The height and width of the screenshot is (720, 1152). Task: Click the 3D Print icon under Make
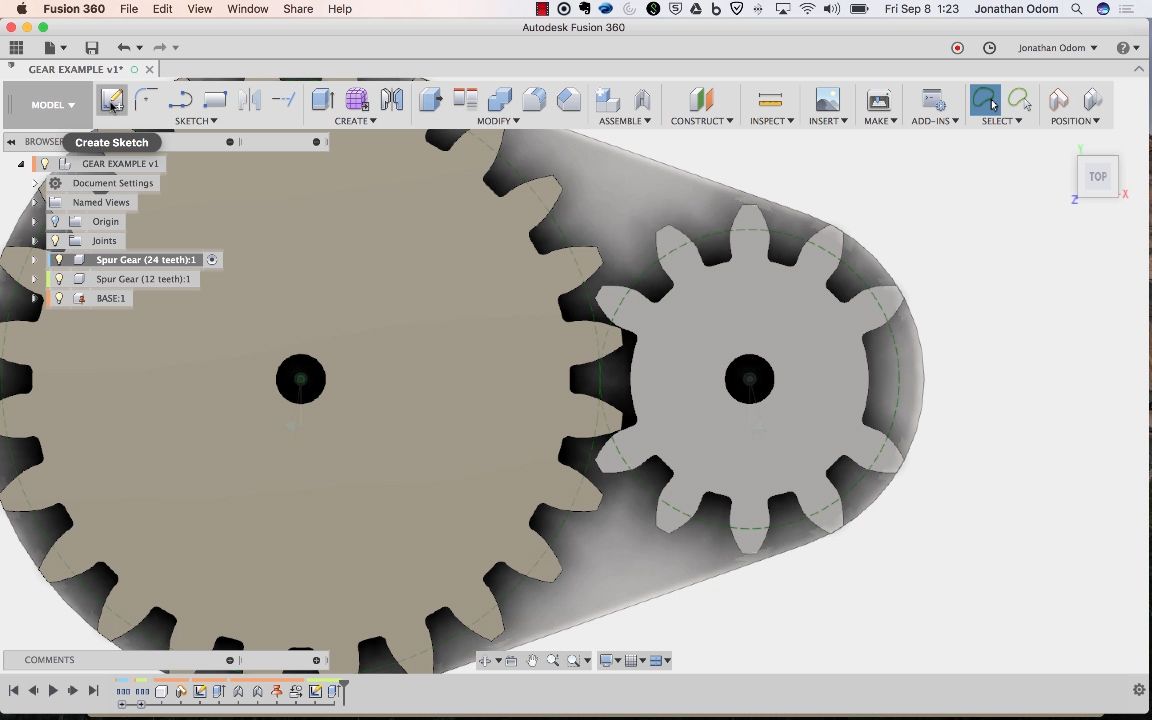point(879,100)
